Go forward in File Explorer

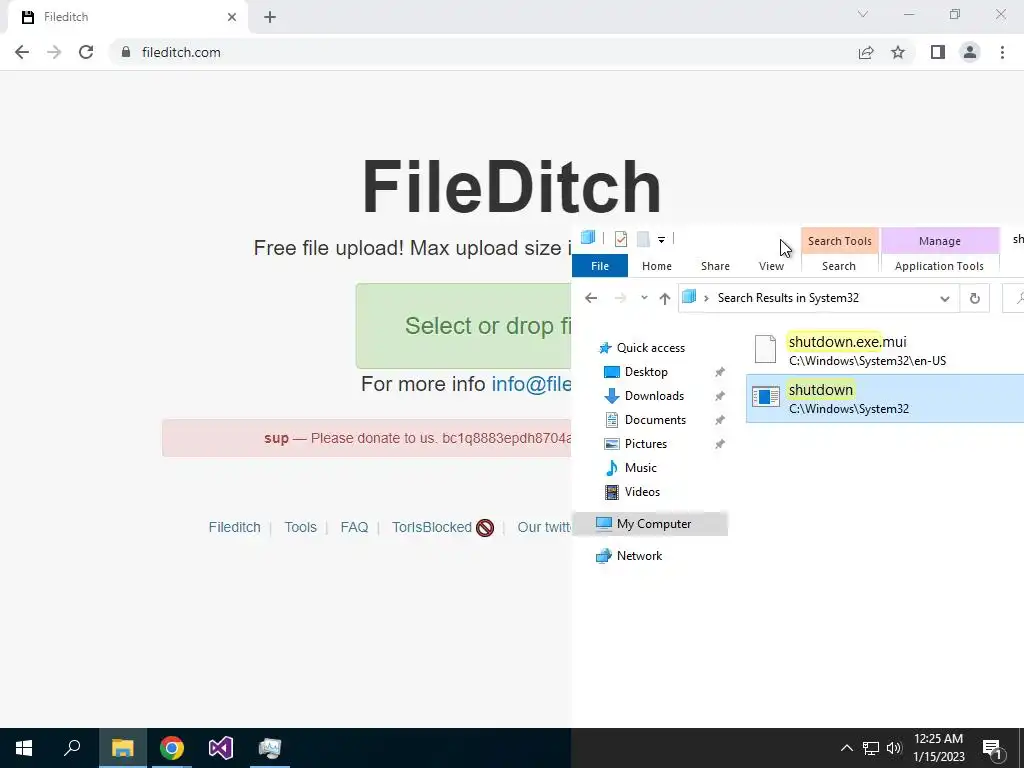click(x=620, y=298)
